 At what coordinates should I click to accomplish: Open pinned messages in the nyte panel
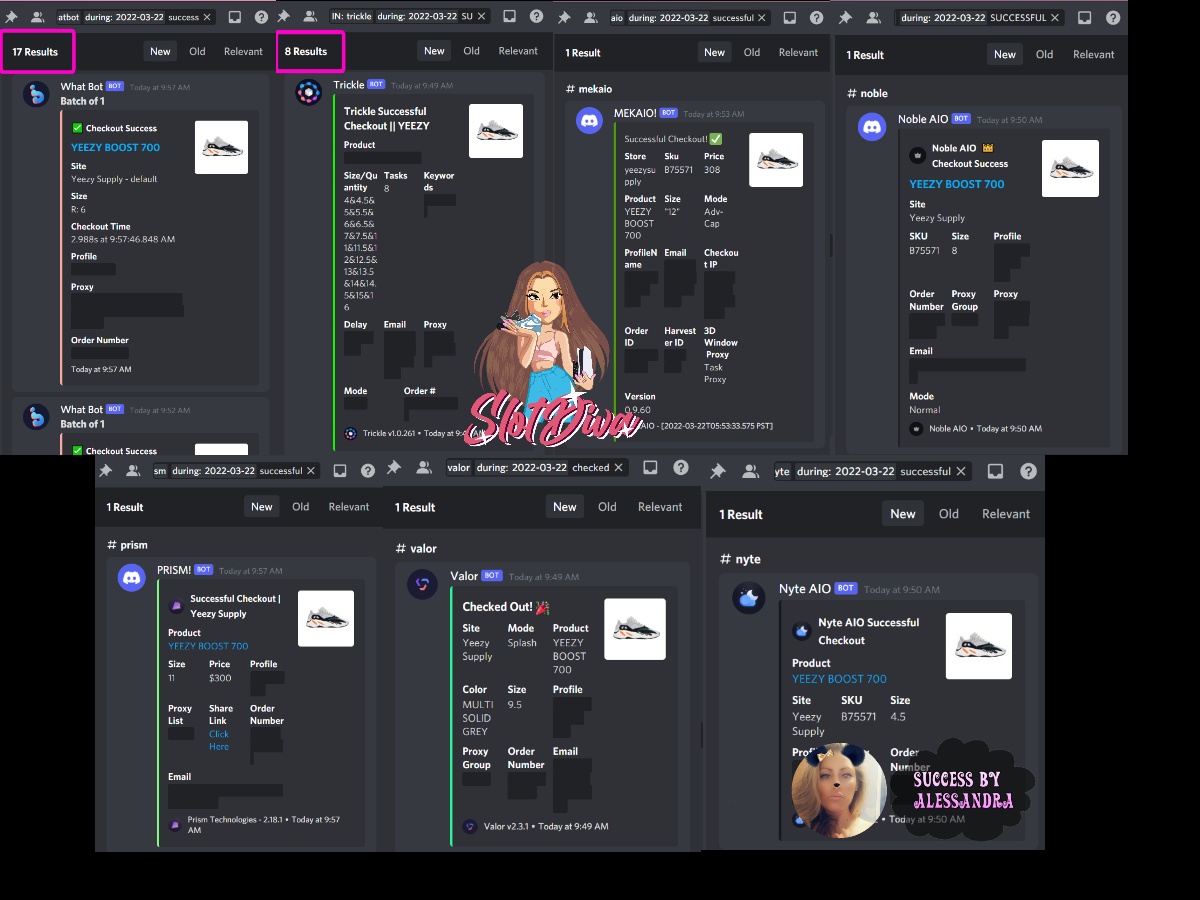tap(718, 471)
